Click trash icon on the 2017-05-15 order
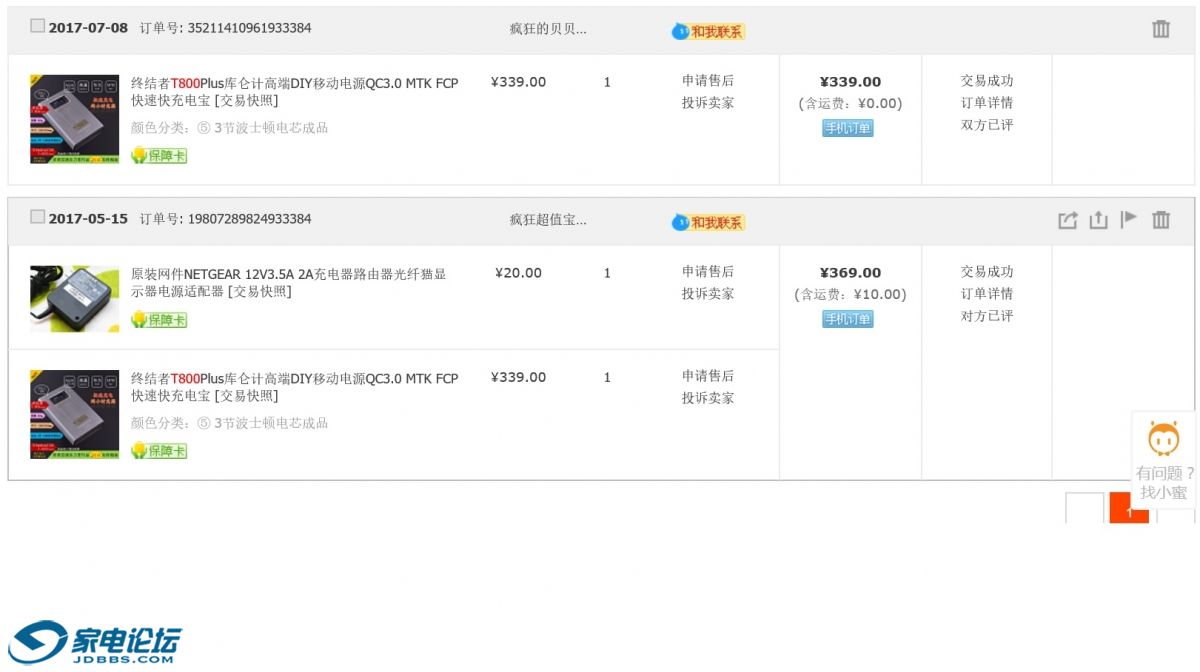The image size is (1200, 672). tap(1160, 220)
